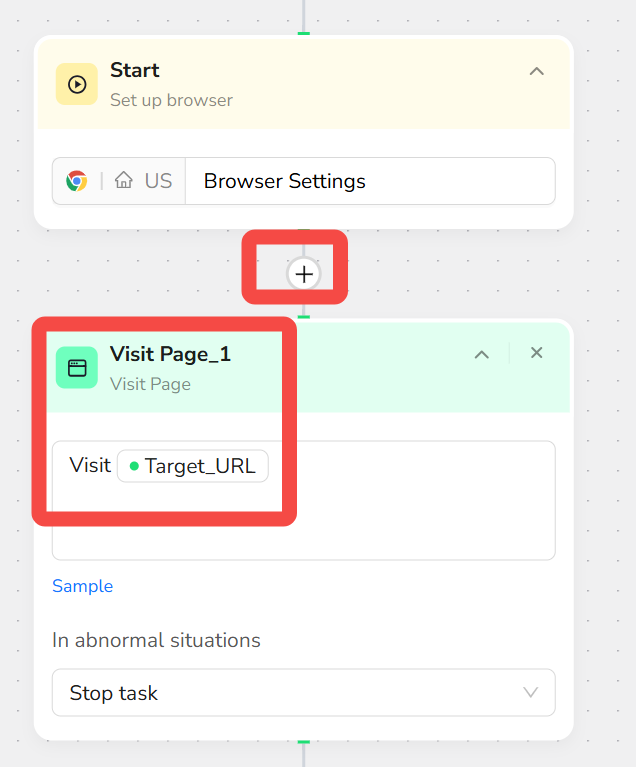This screenshot has width=636, height=767.
Task: Remove the Visit Page_1 node
Action: tap(537, 353)
